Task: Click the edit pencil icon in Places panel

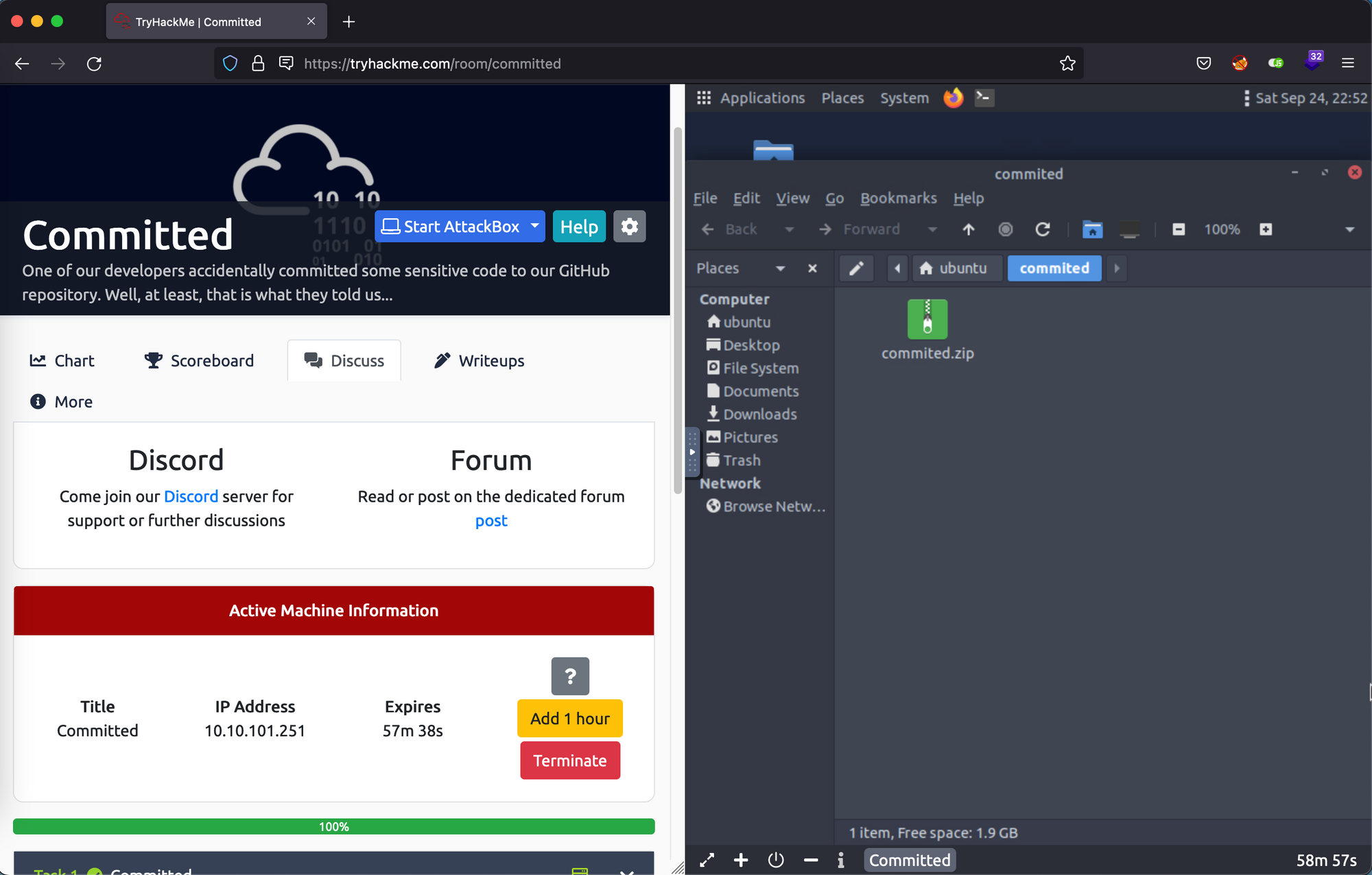Action: (855, 267)
